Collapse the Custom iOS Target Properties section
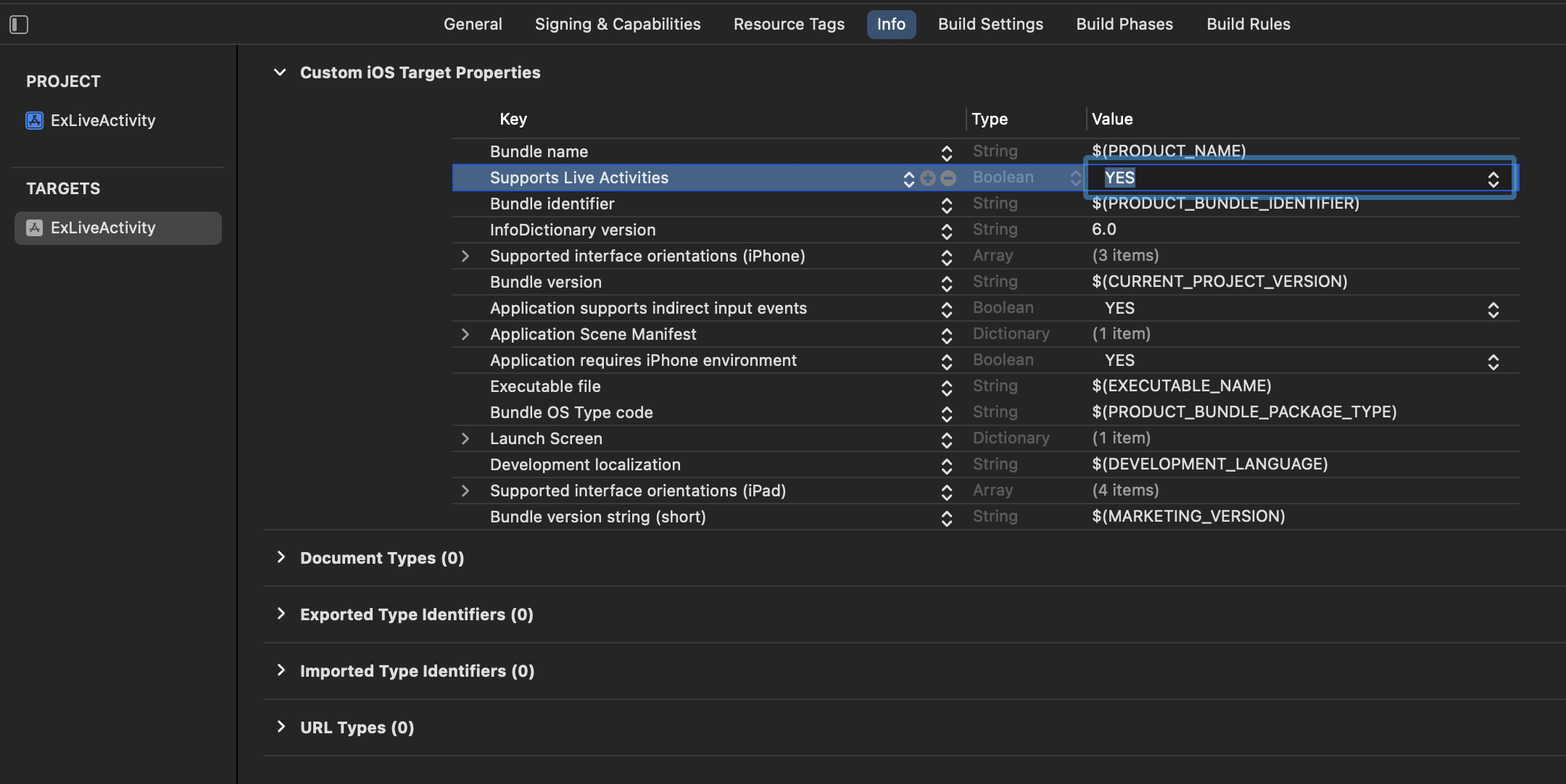The image size is (1566, 784). point(280,72)
